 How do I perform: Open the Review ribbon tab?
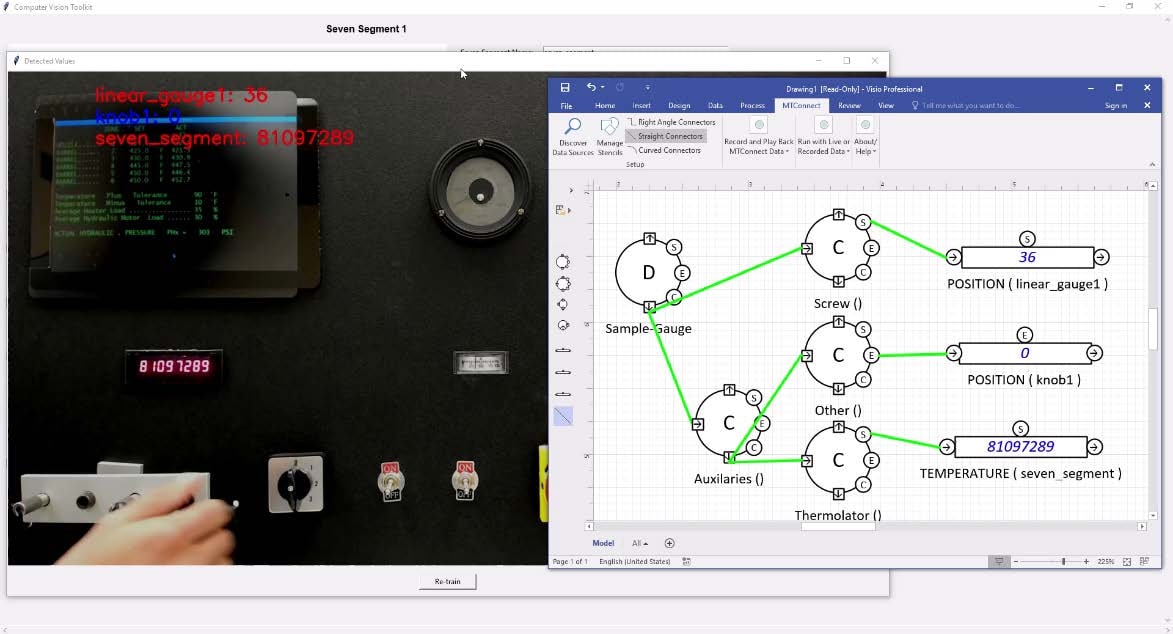tap(849, 106)
